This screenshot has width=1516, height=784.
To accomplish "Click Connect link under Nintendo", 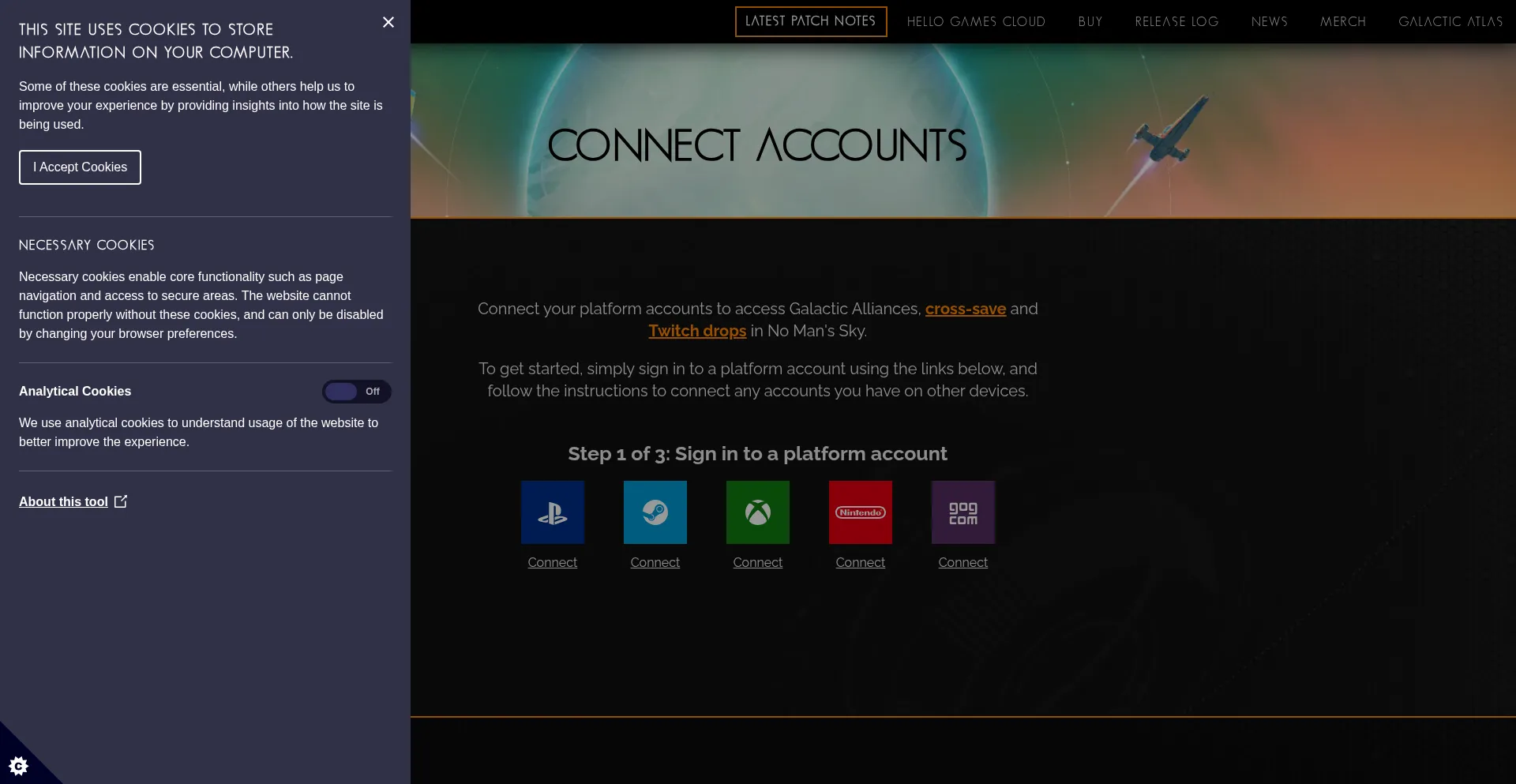I will (x=861, y=562).
